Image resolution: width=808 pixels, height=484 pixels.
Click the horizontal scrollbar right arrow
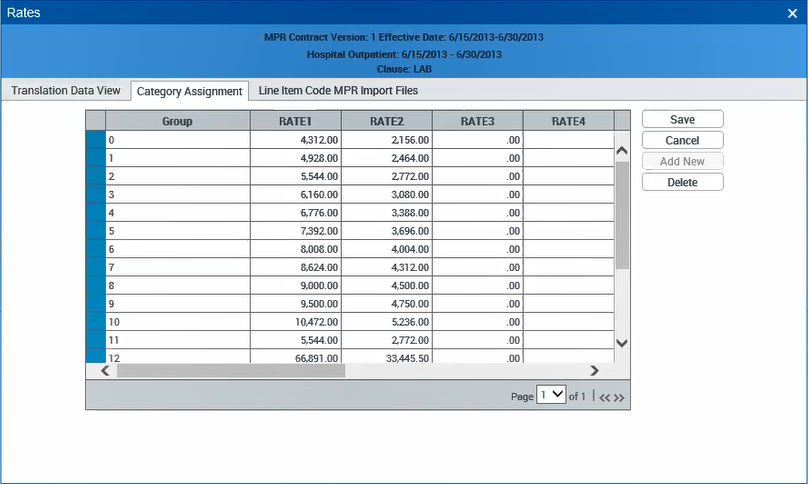(x=594, y=371)
